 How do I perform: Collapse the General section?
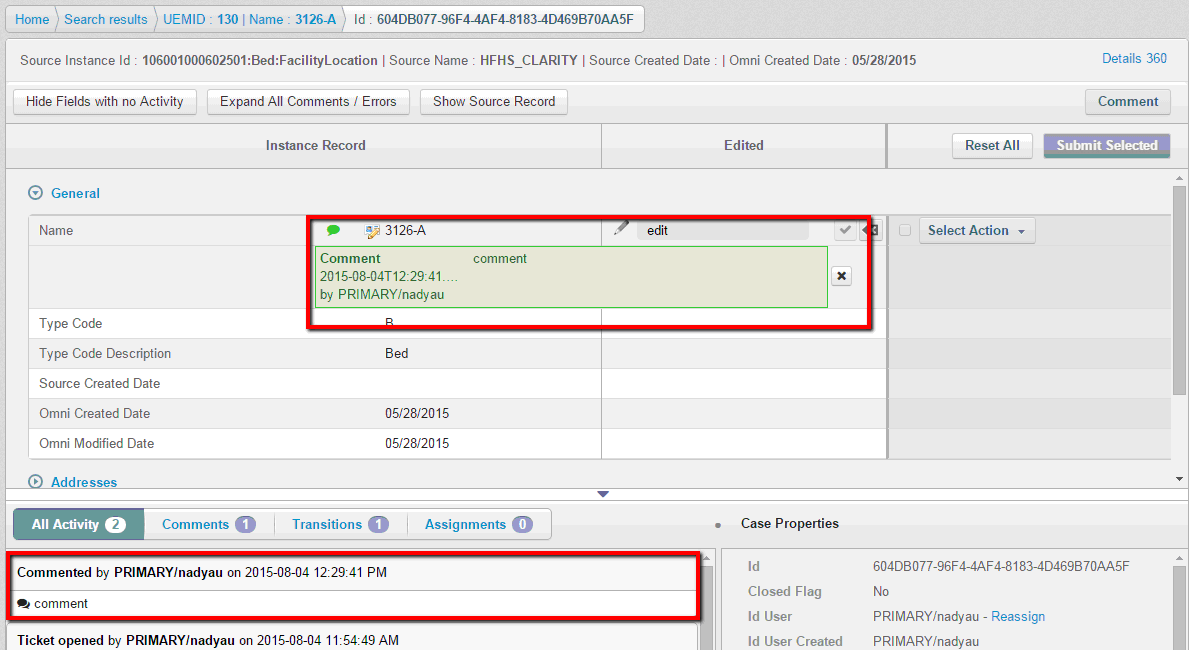pos(36,194)
